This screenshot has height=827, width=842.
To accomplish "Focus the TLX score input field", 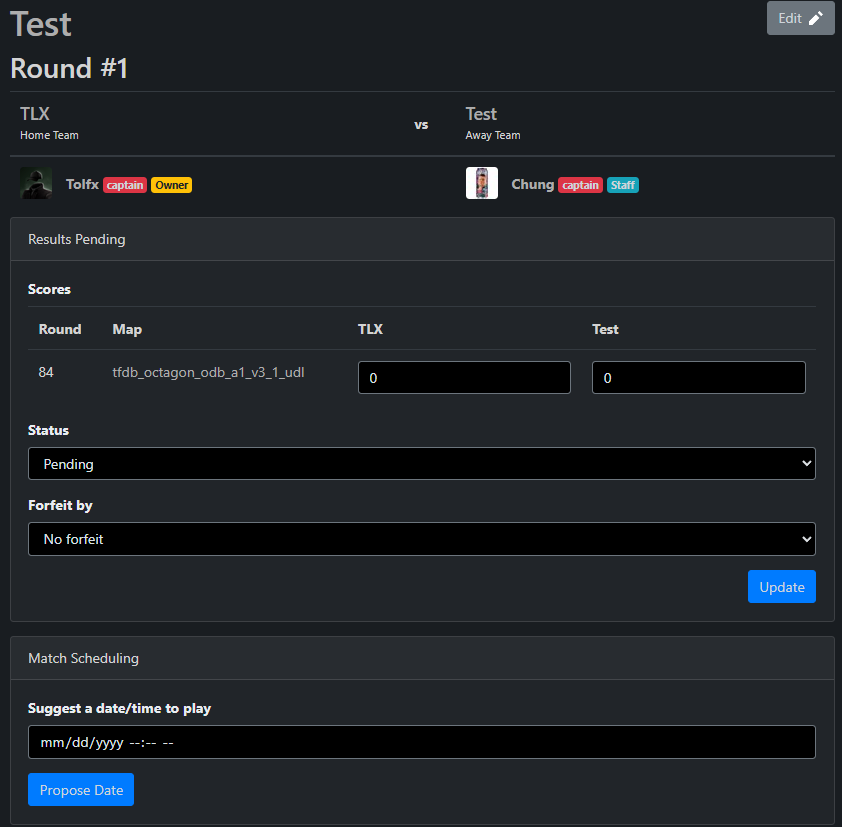I will [464, 378].
